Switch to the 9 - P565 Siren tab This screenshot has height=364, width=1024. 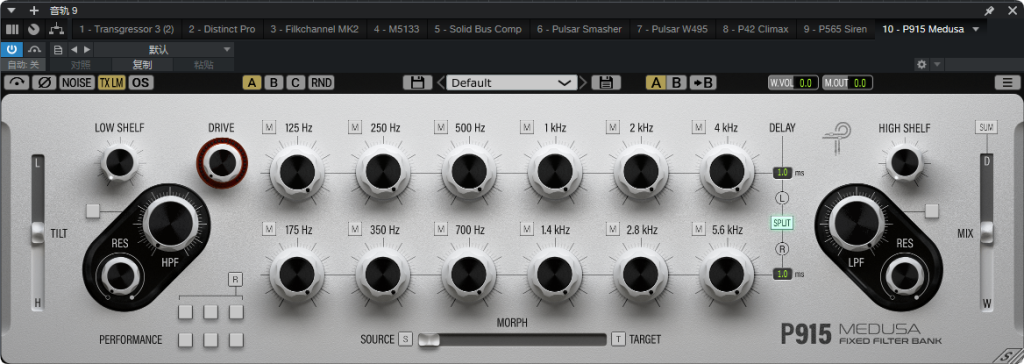(x=835, y=29)
